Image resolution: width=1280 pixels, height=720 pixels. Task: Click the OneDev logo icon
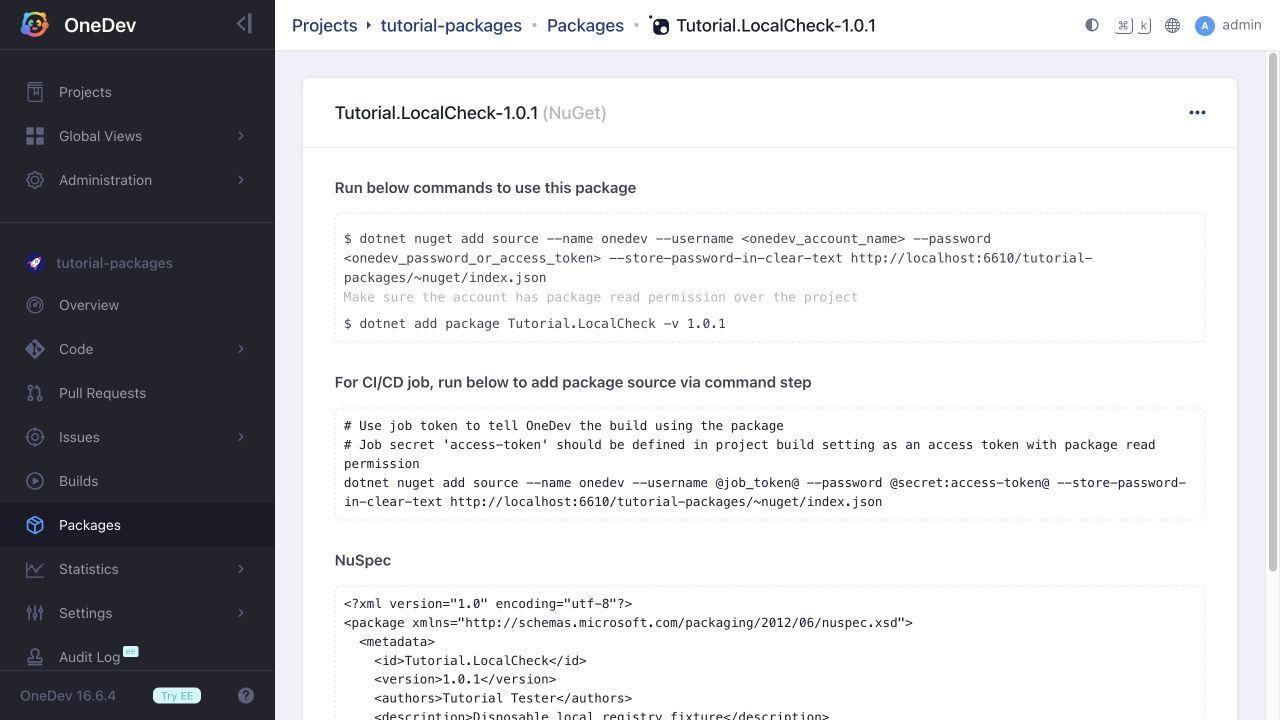(35, 25)
